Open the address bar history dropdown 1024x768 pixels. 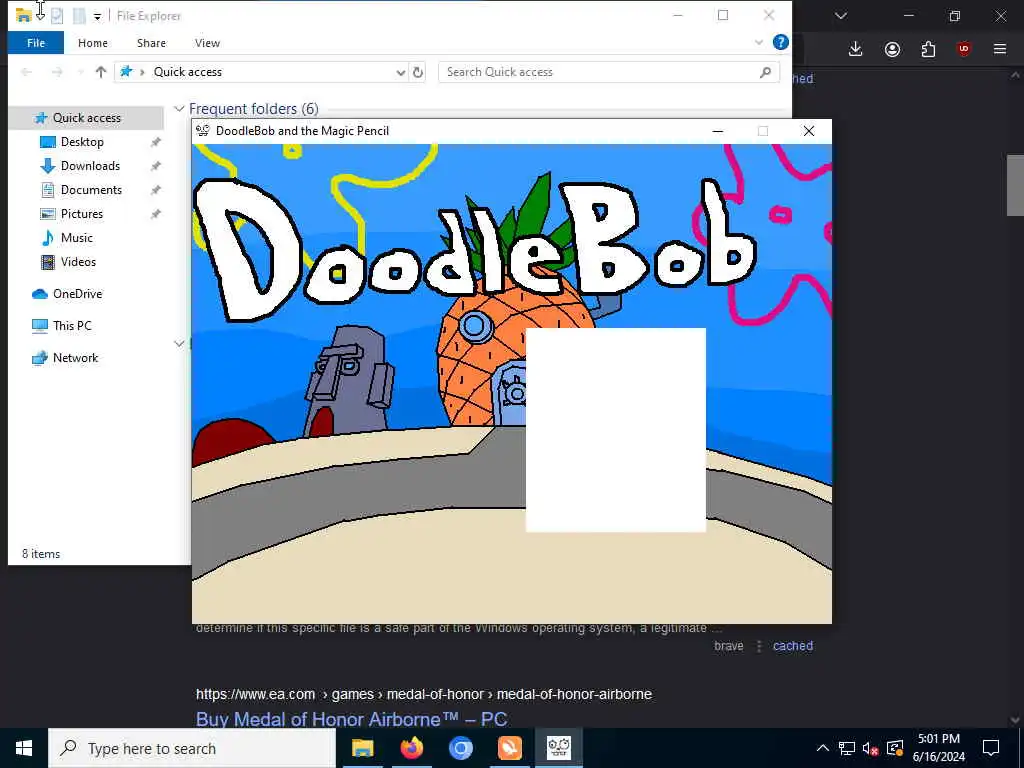tap(400, 72)
